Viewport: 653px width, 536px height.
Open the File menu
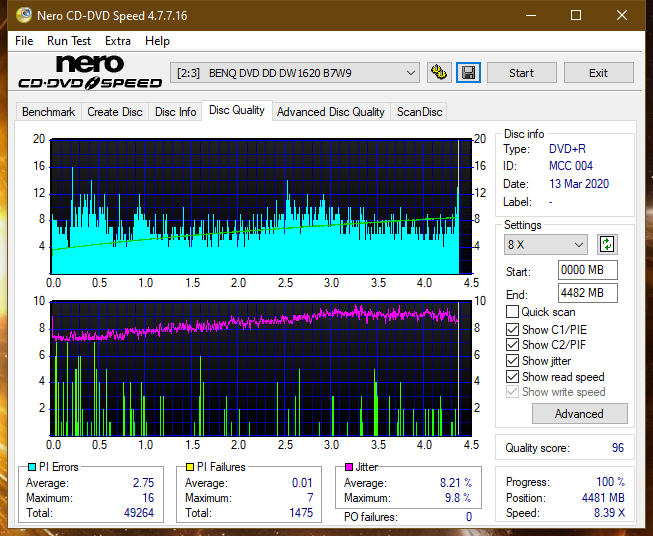click(24, 41)
